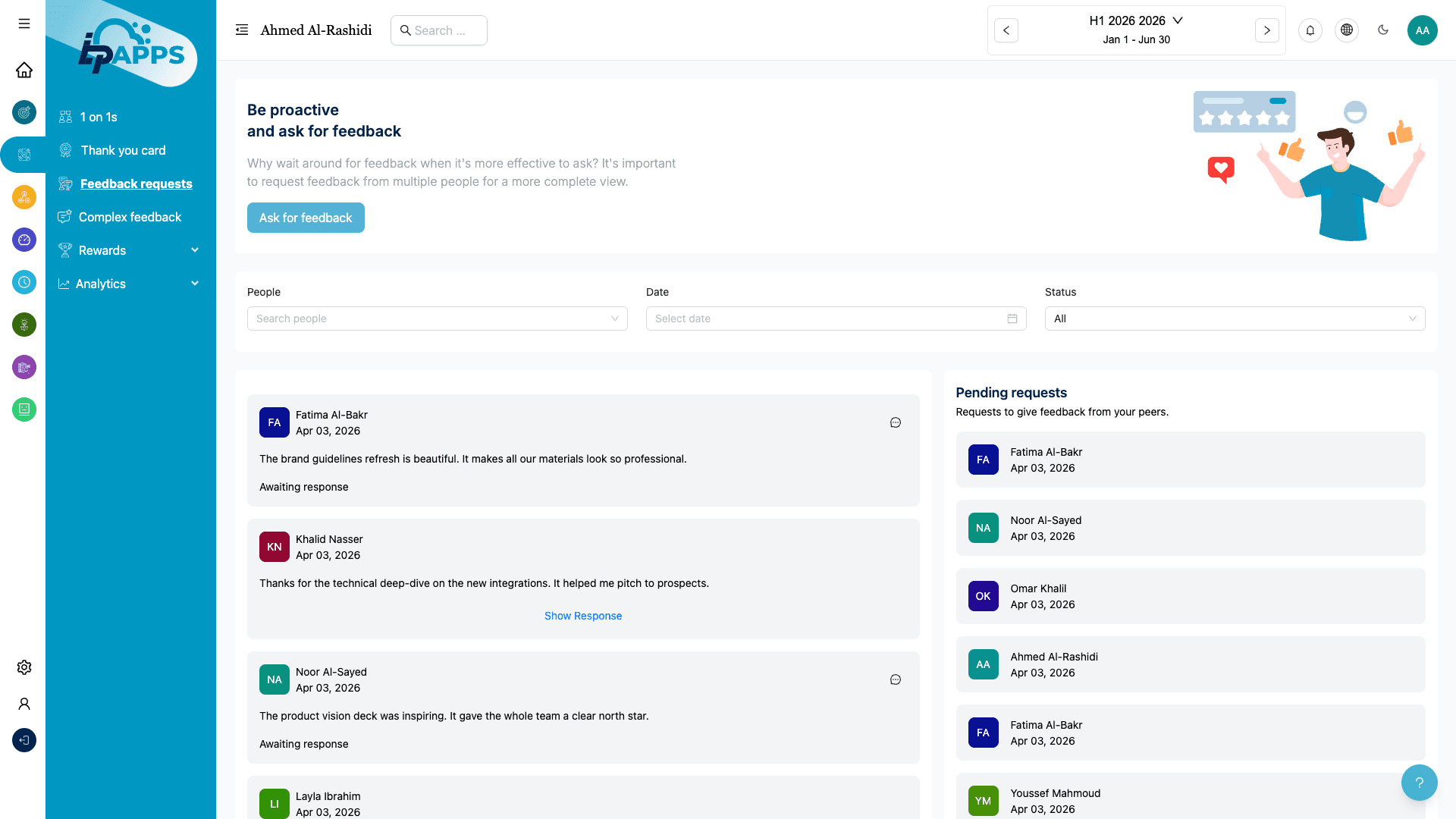The width and height of the screenshot is (1456, 819).
Task: Open the violet module icon
Action: tap(24, 367)
